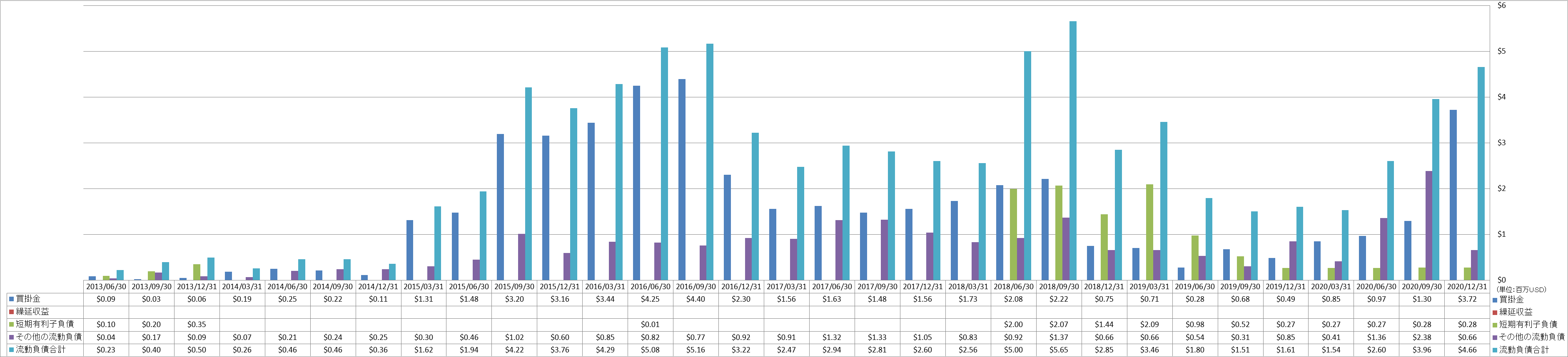Click the $4.25 買掛金 cell for 2016/06/30
The height and width of the screenshot is (357, 1568).
pos(650,299)
